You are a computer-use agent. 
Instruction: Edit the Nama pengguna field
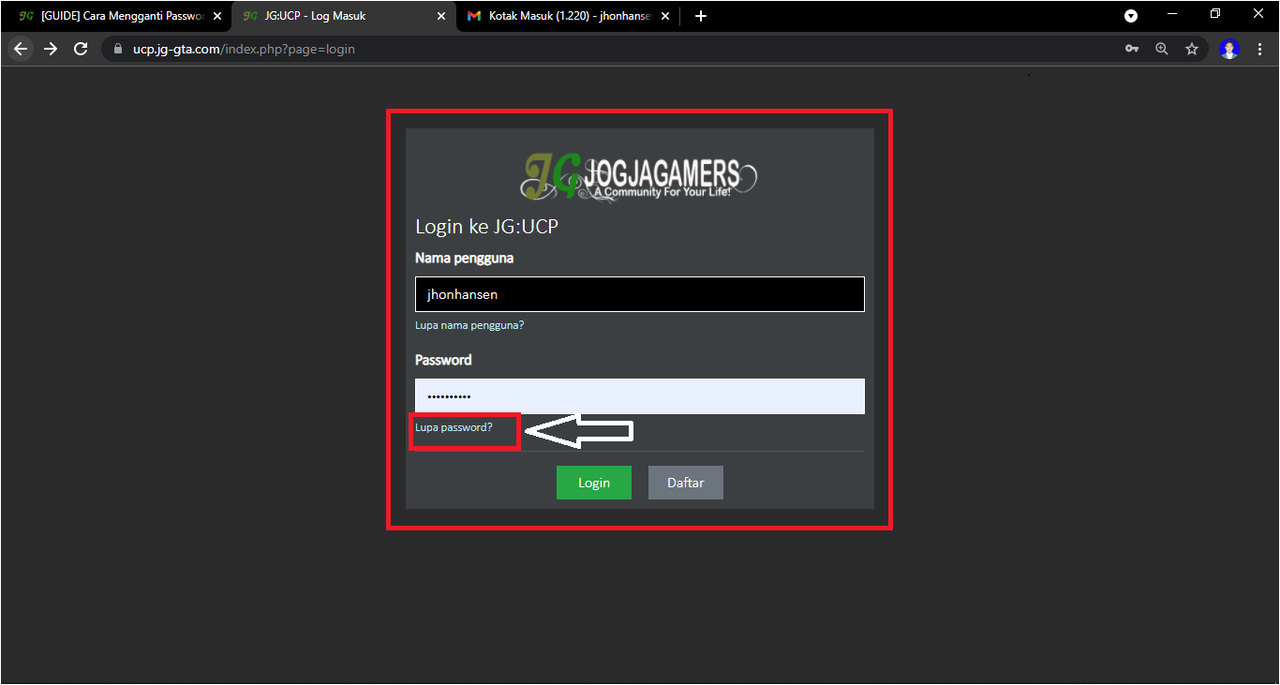[640, 294]
